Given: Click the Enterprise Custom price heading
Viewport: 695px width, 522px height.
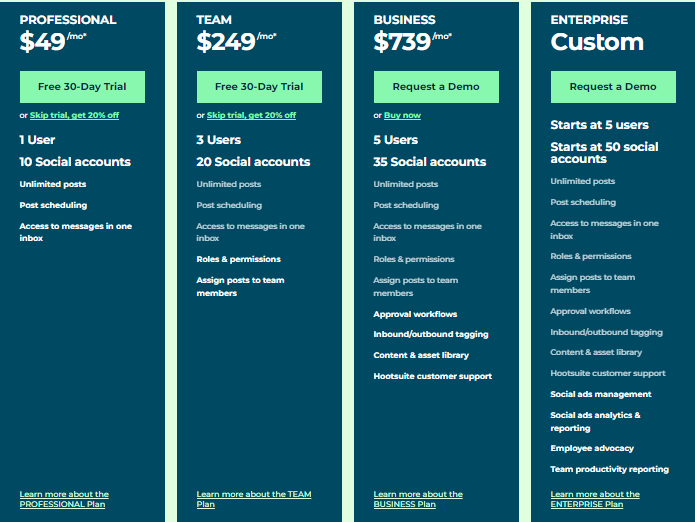Looking at the screenshot, I should 597,42.
